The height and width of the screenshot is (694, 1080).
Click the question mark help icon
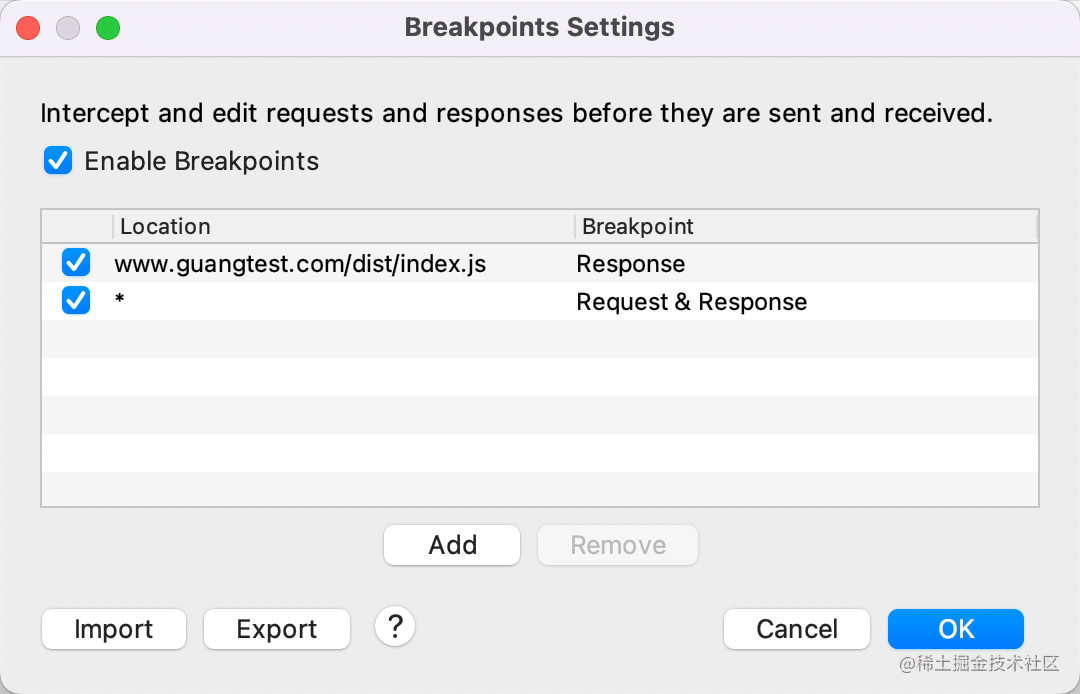click(395, 627)
